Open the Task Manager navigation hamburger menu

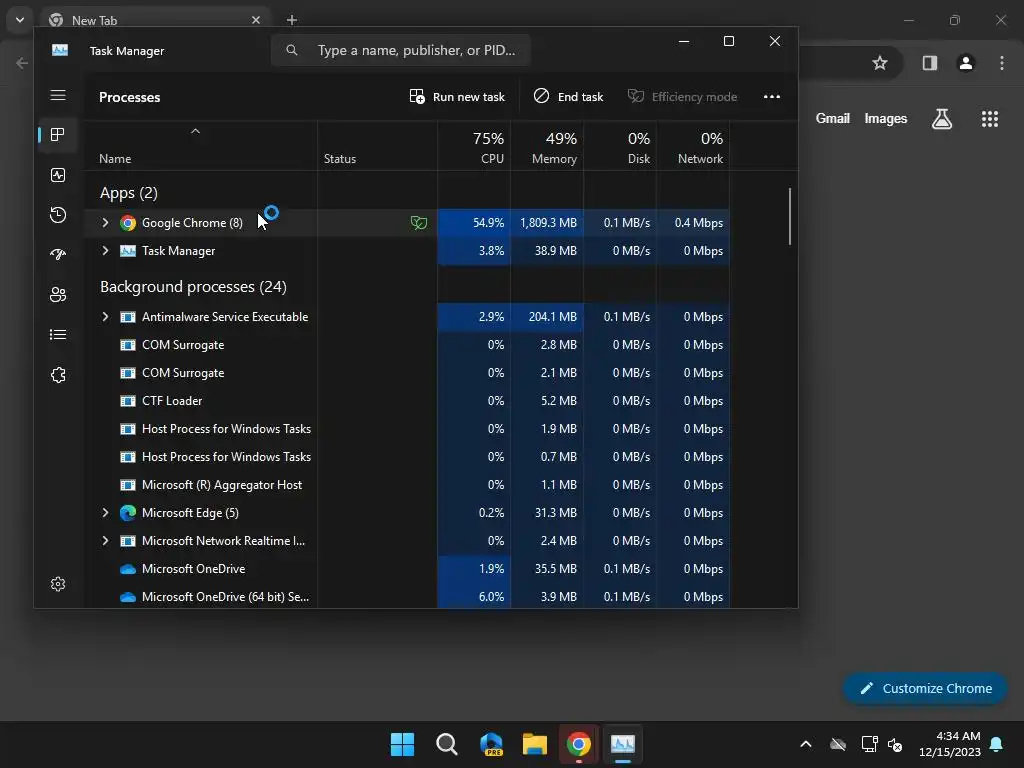[x=58, y=95]
